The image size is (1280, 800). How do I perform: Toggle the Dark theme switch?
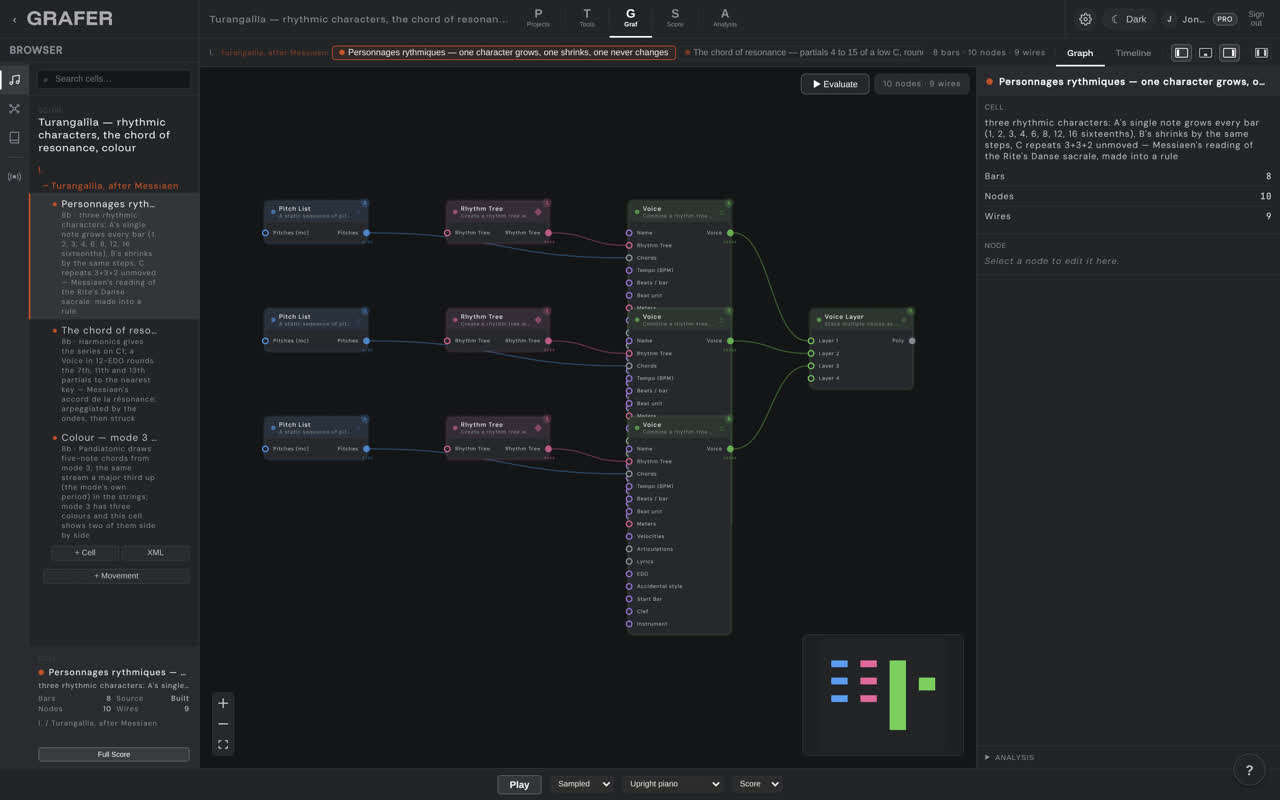click(1129, 19)
